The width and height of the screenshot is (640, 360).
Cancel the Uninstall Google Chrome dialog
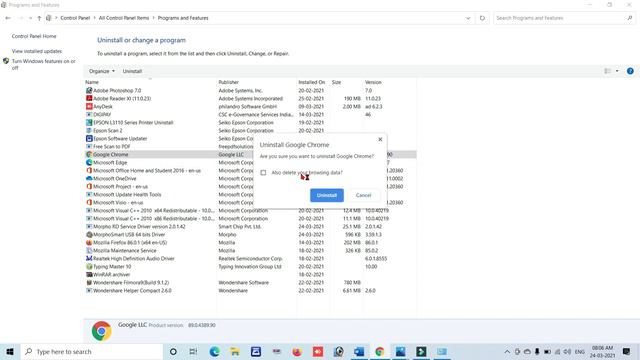(x=363, y=195)
